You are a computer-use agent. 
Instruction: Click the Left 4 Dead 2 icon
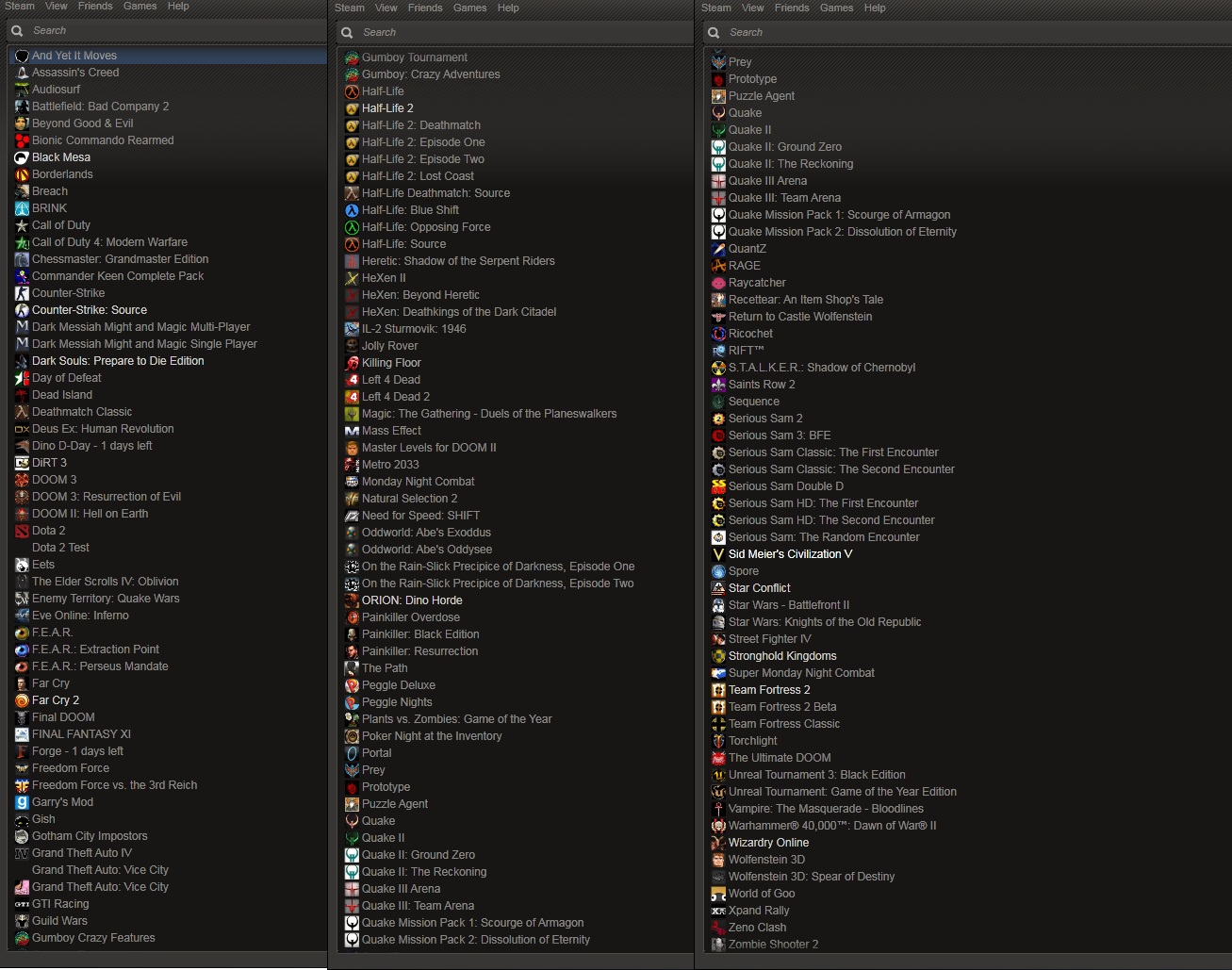(x=352, y=397)
